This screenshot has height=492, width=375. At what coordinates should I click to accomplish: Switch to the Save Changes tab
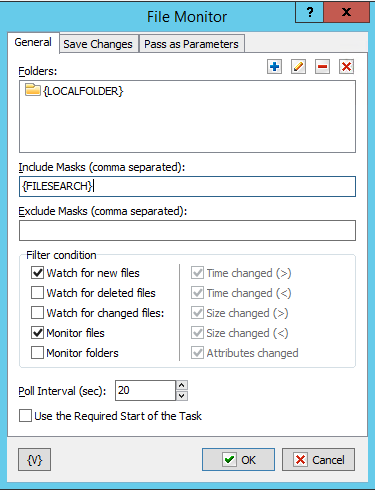tap(98, 44)
